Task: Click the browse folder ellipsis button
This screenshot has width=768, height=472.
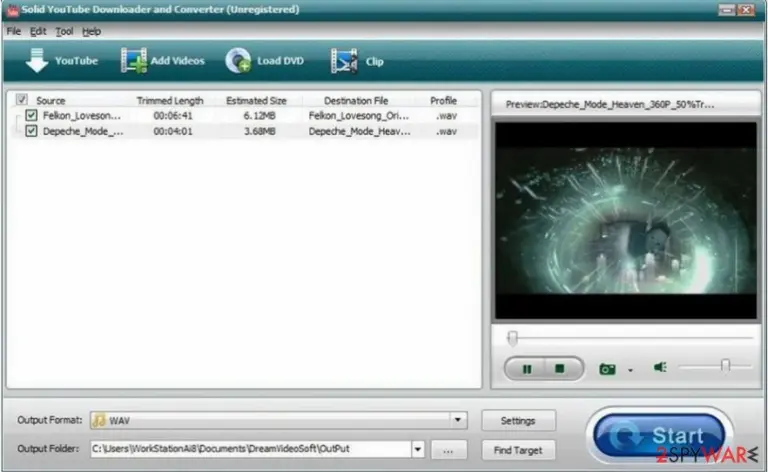Action: 448,450
